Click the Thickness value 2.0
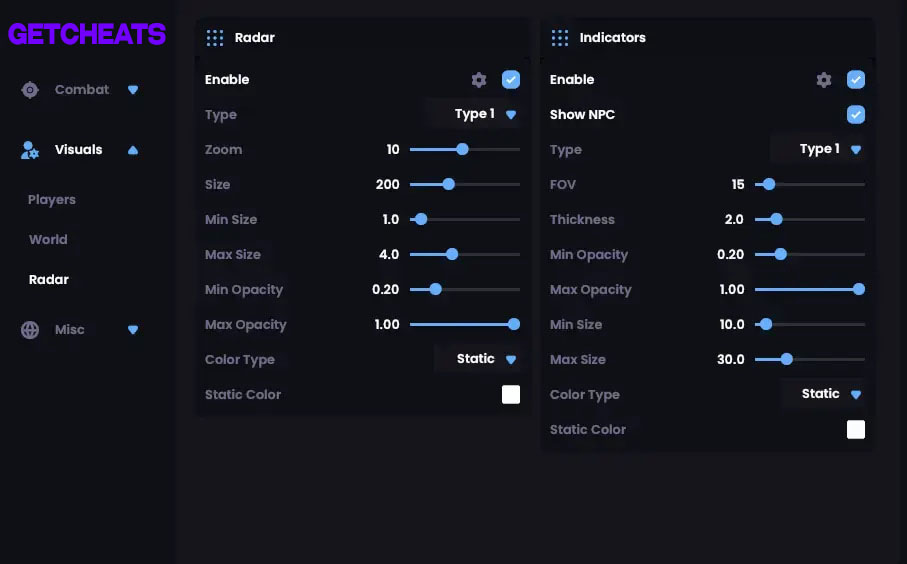This screenshot has width=907, height=564. (x=734, y=219)
